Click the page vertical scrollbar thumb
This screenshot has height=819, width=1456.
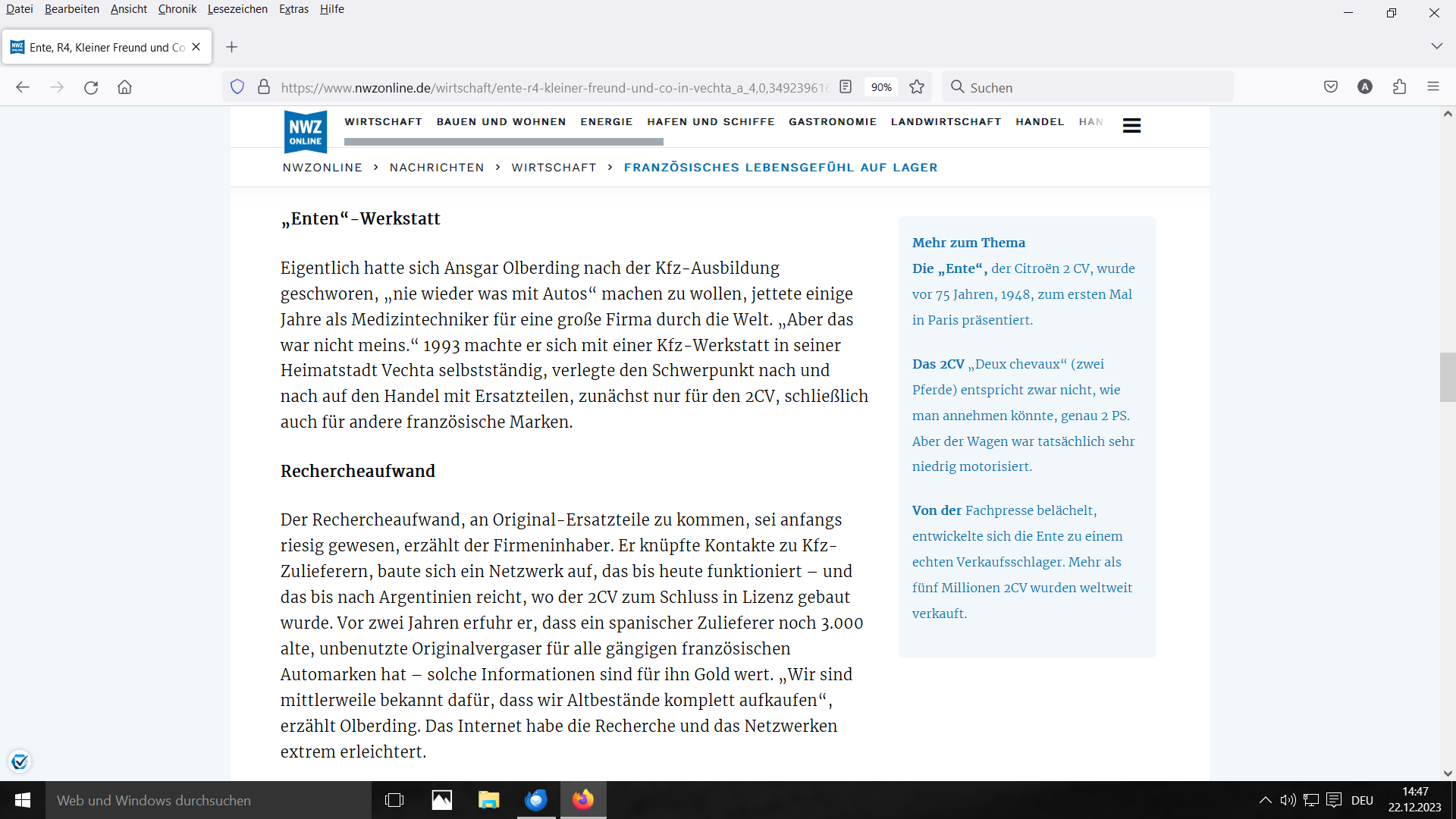(1447, 377)
